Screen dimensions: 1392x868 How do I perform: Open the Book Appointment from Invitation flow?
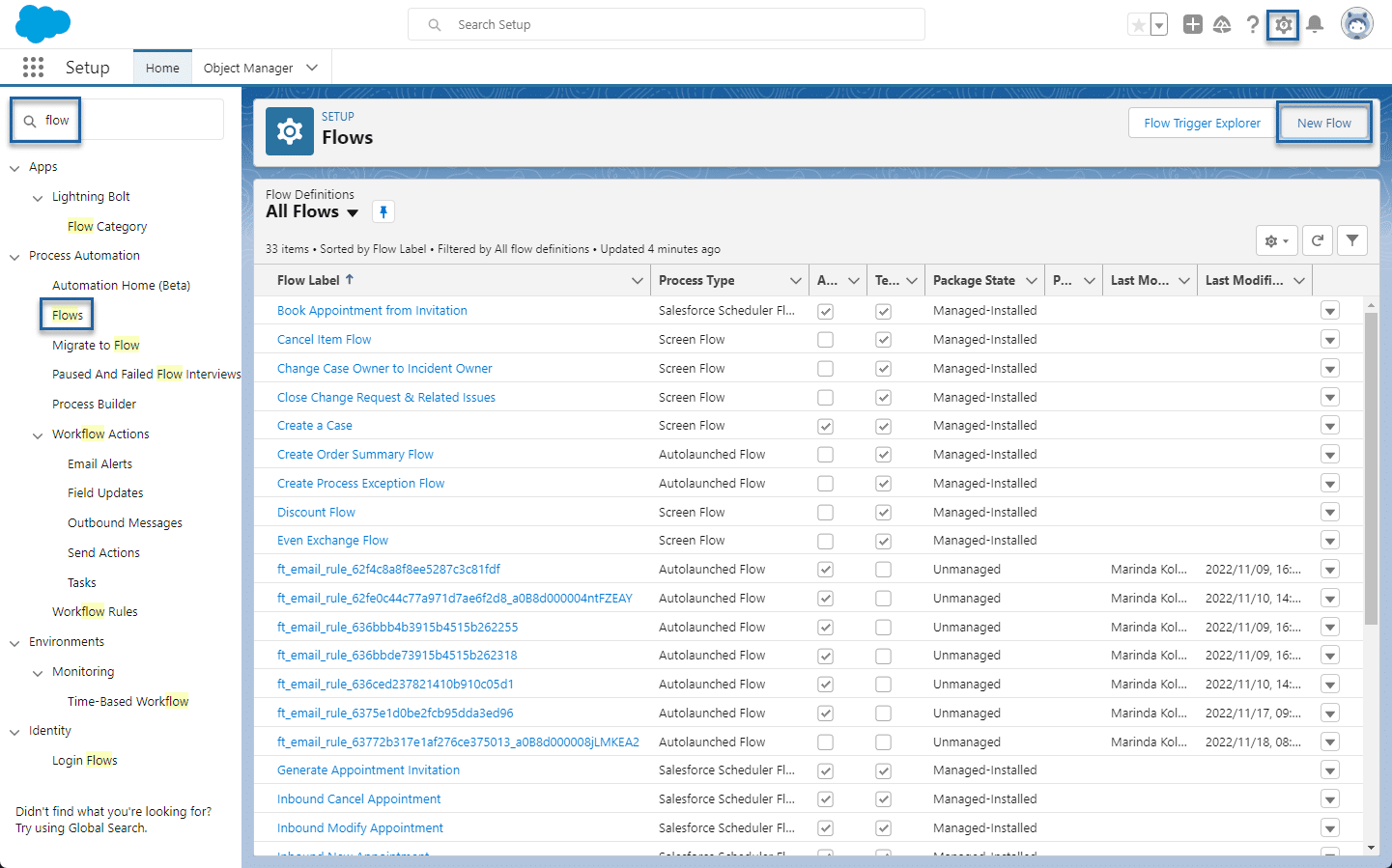(x=372, y=310)
